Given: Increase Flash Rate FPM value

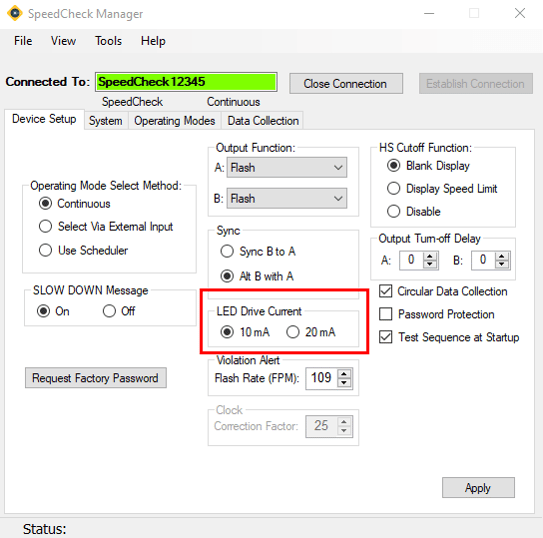Looking at the screenshot, I should click(x=344, y=374).
